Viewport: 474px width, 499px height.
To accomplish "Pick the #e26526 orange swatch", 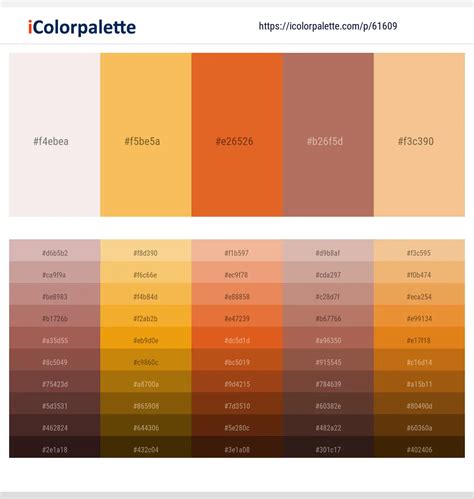I will point(237,135).
